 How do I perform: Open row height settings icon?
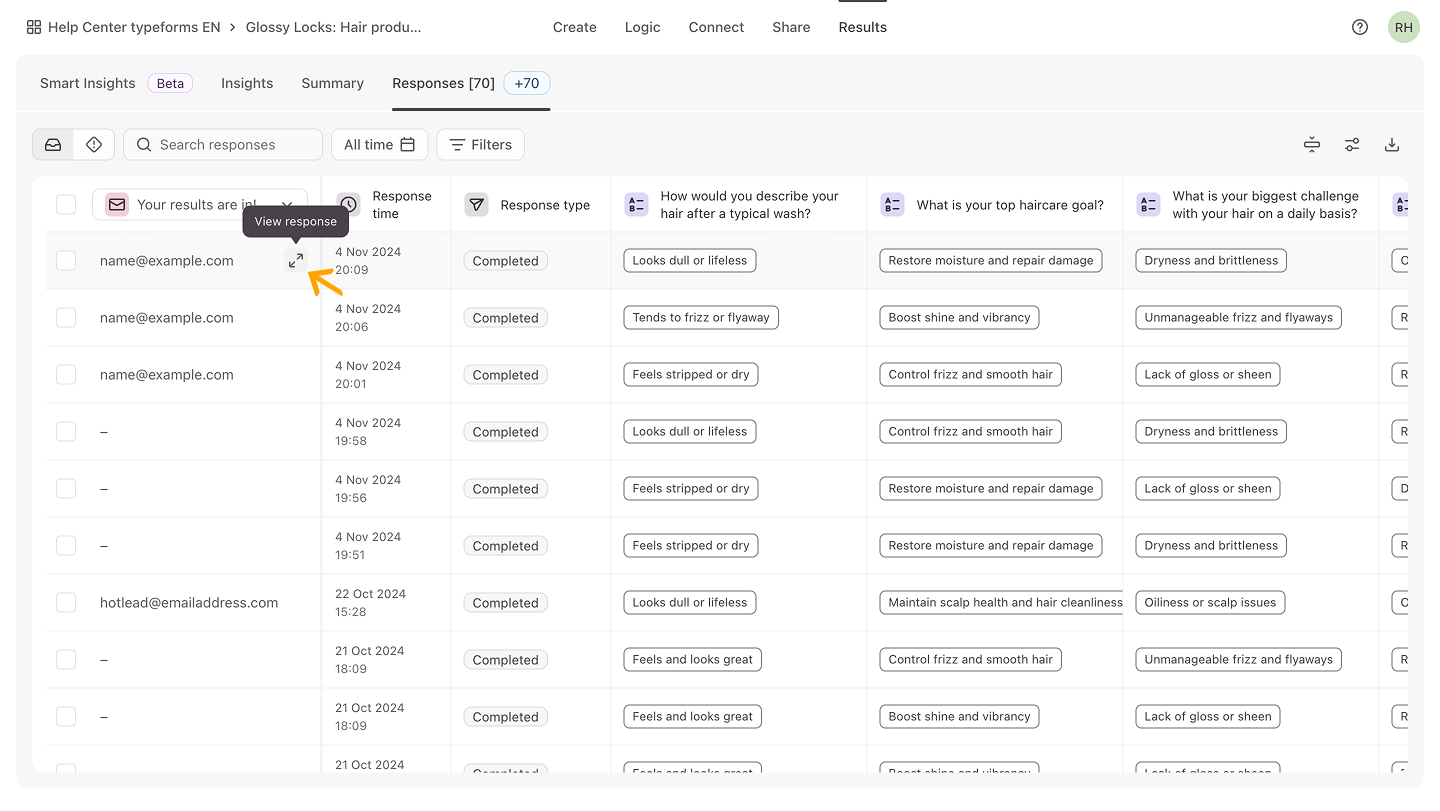pos(1312,145)
